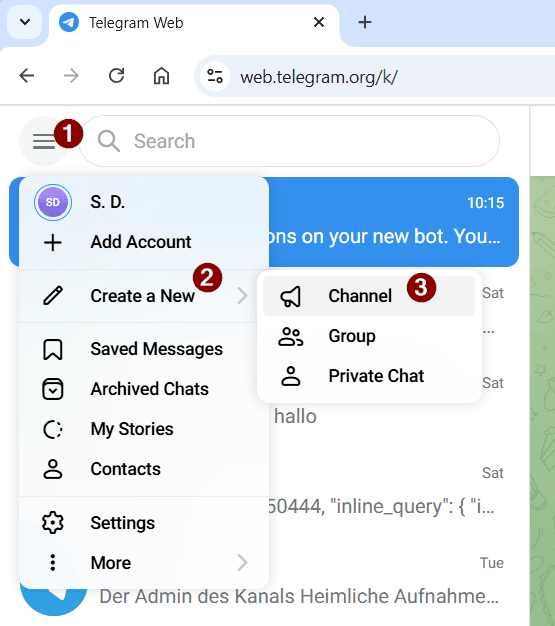Click the Archived Chats box icon

[53, 389]
